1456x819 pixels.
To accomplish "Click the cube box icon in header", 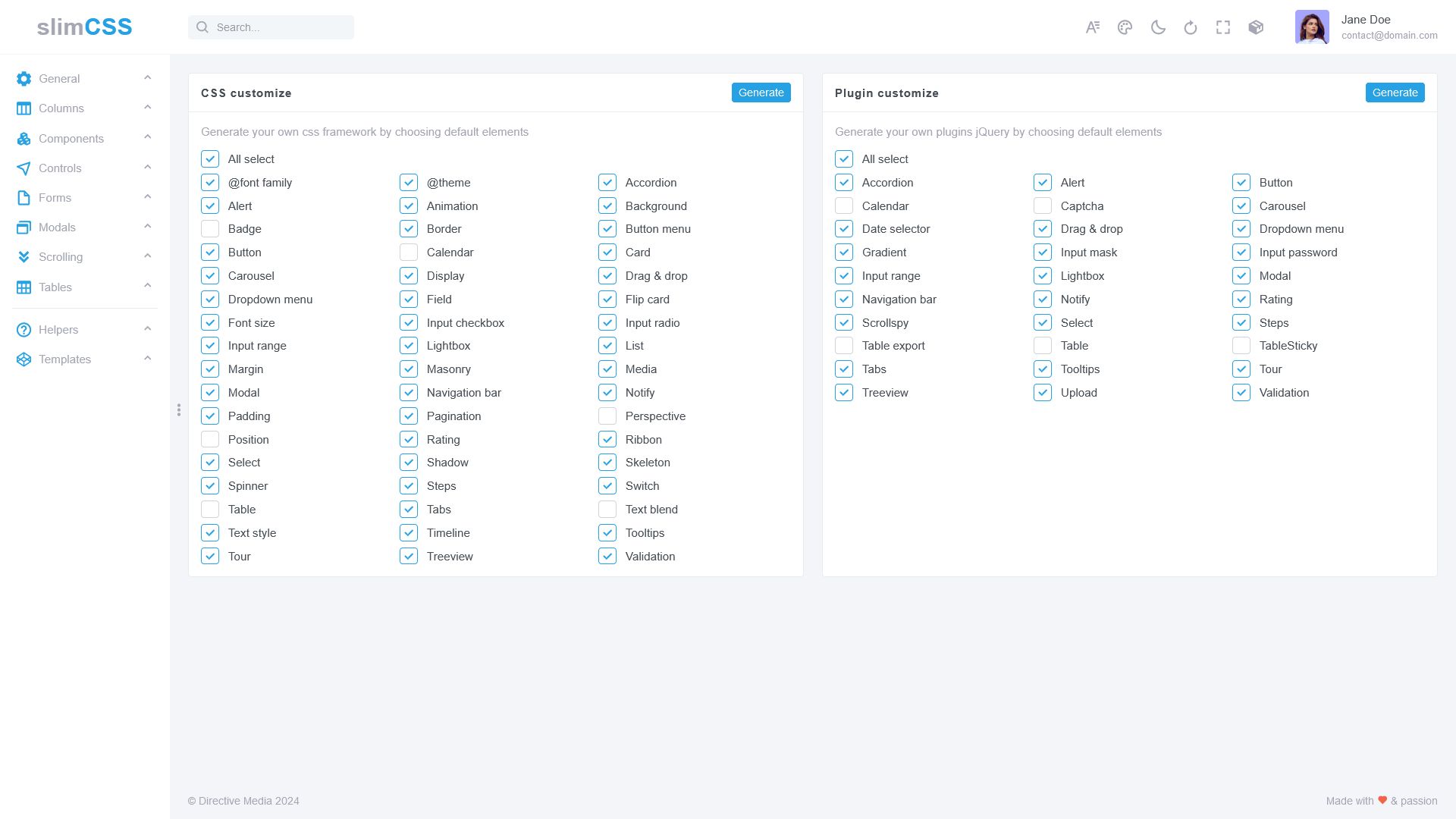I will pyautogui.click(x=1256, y=27).
